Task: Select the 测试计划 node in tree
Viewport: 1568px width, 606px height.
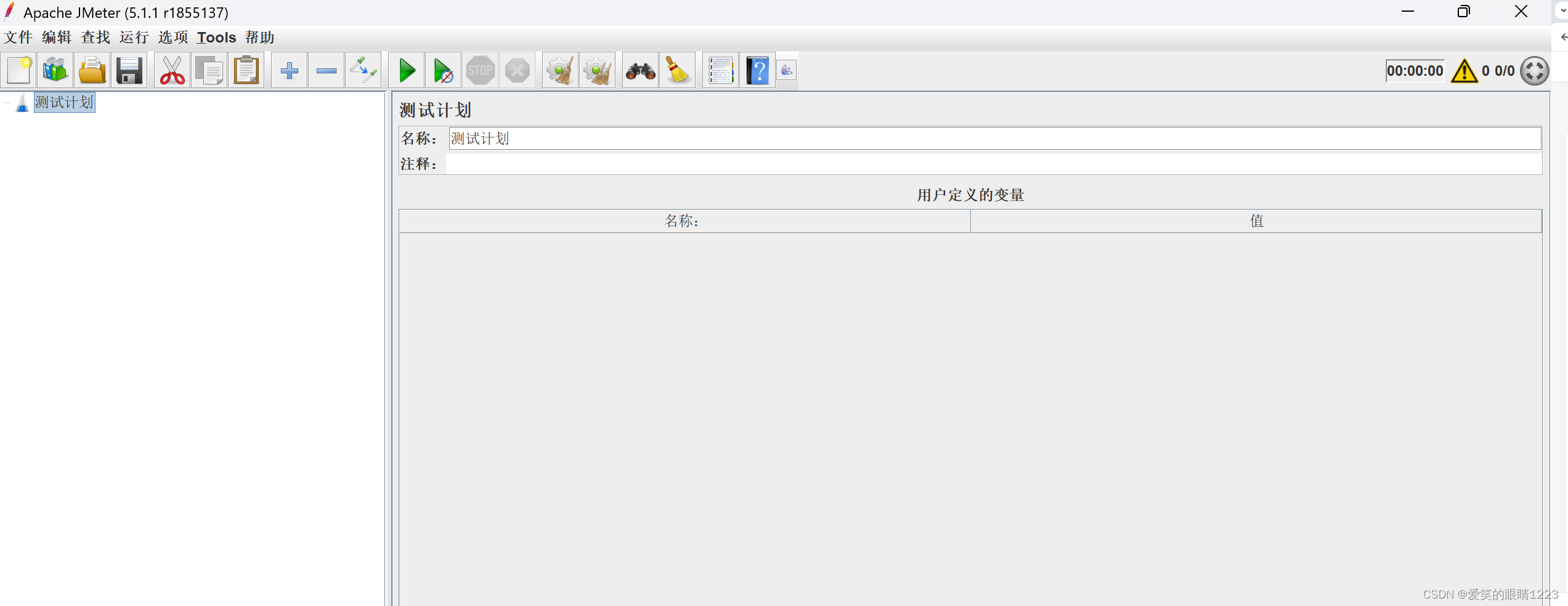Action: pyautogui.click(x=64, y=102)
